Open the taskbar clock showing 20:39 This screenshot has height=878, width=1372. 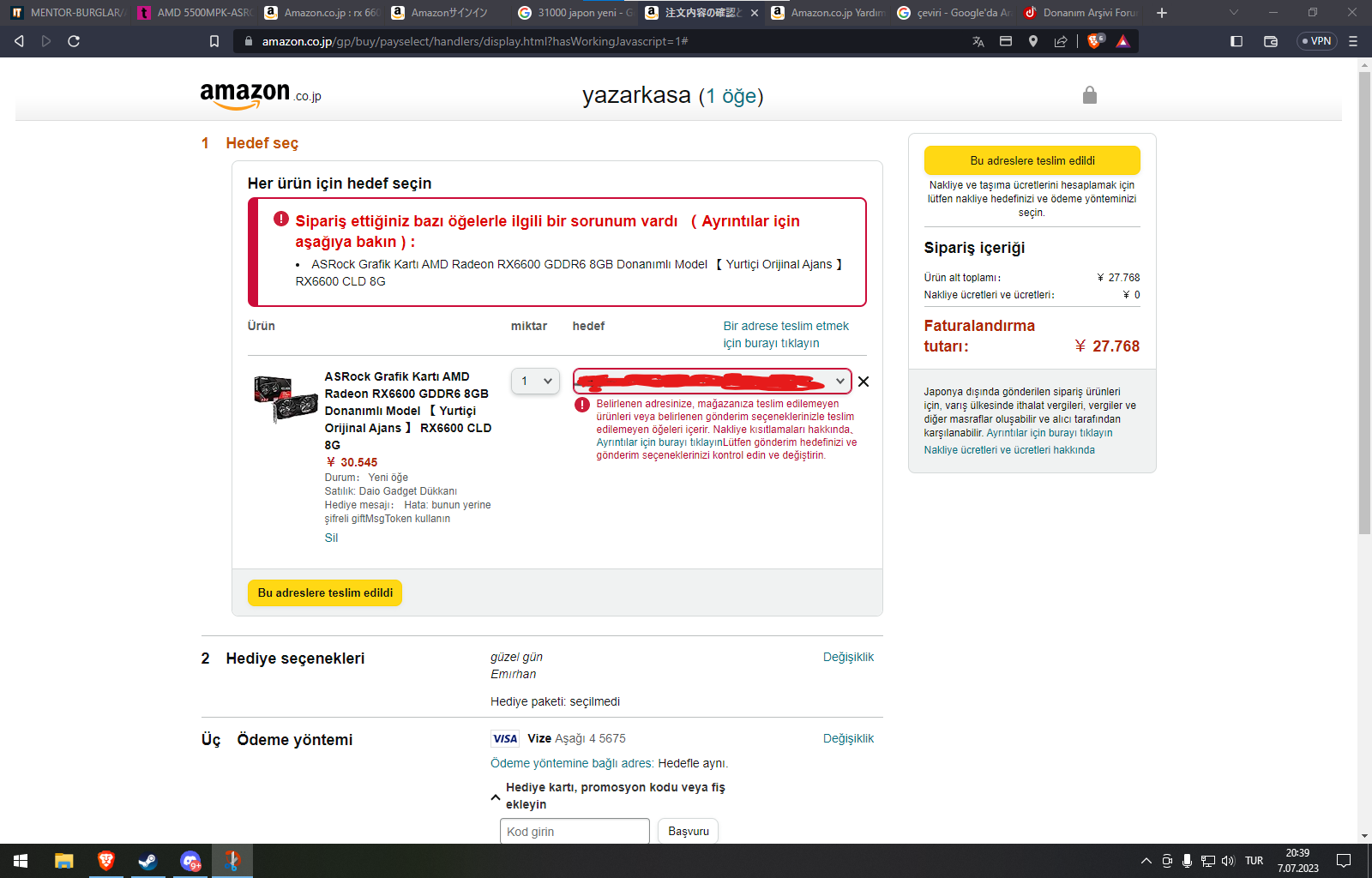(x=1297, y=861)
